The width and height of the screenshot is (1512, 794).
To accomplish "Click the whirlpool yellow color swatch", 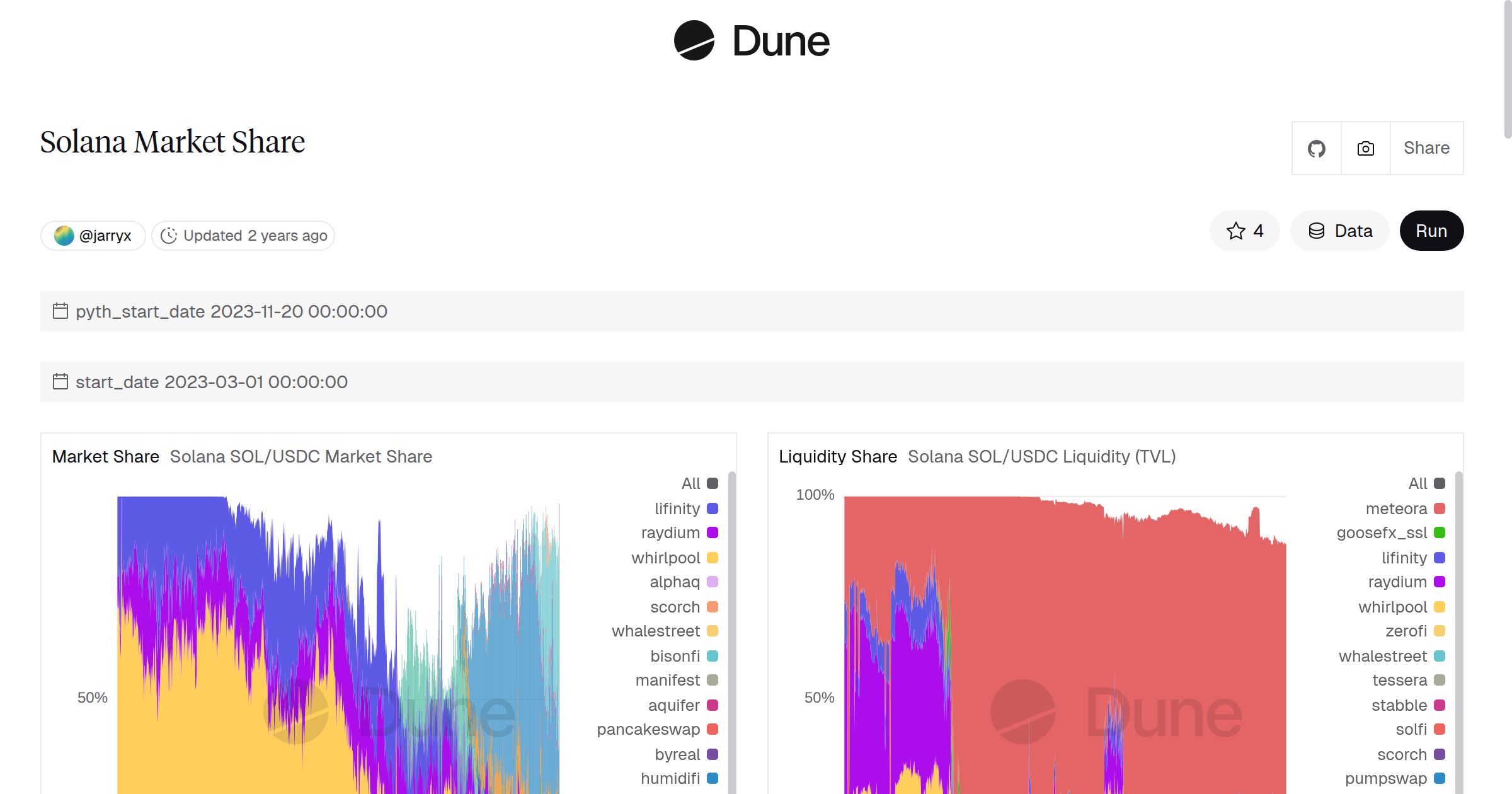I will coord(712,558).
